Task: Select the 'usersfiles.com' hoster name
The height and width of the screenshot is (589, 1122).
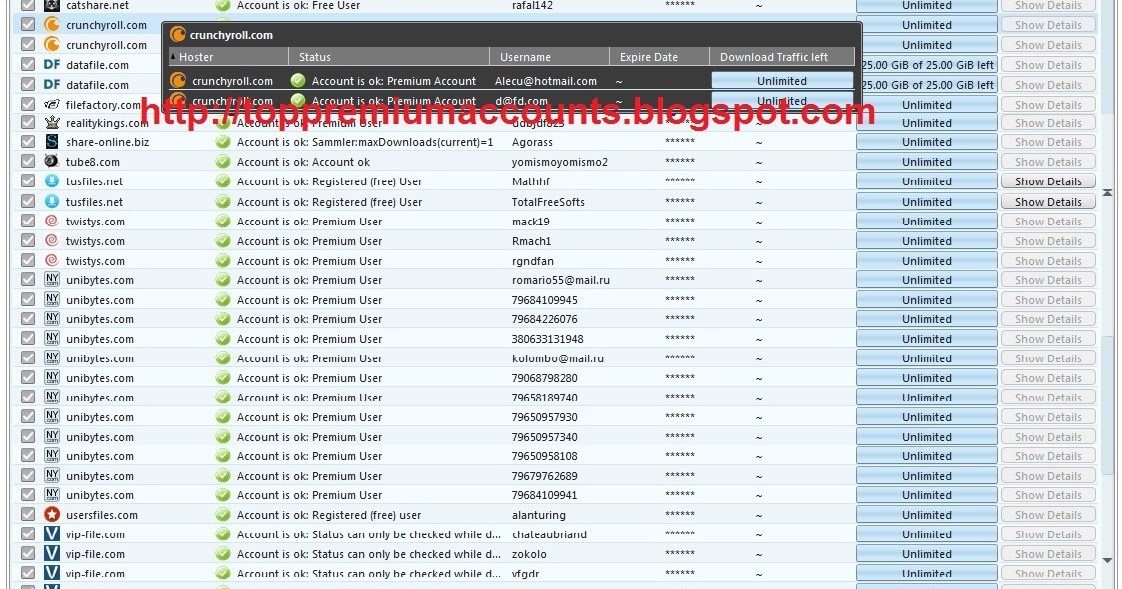Action: pos(102,515)
